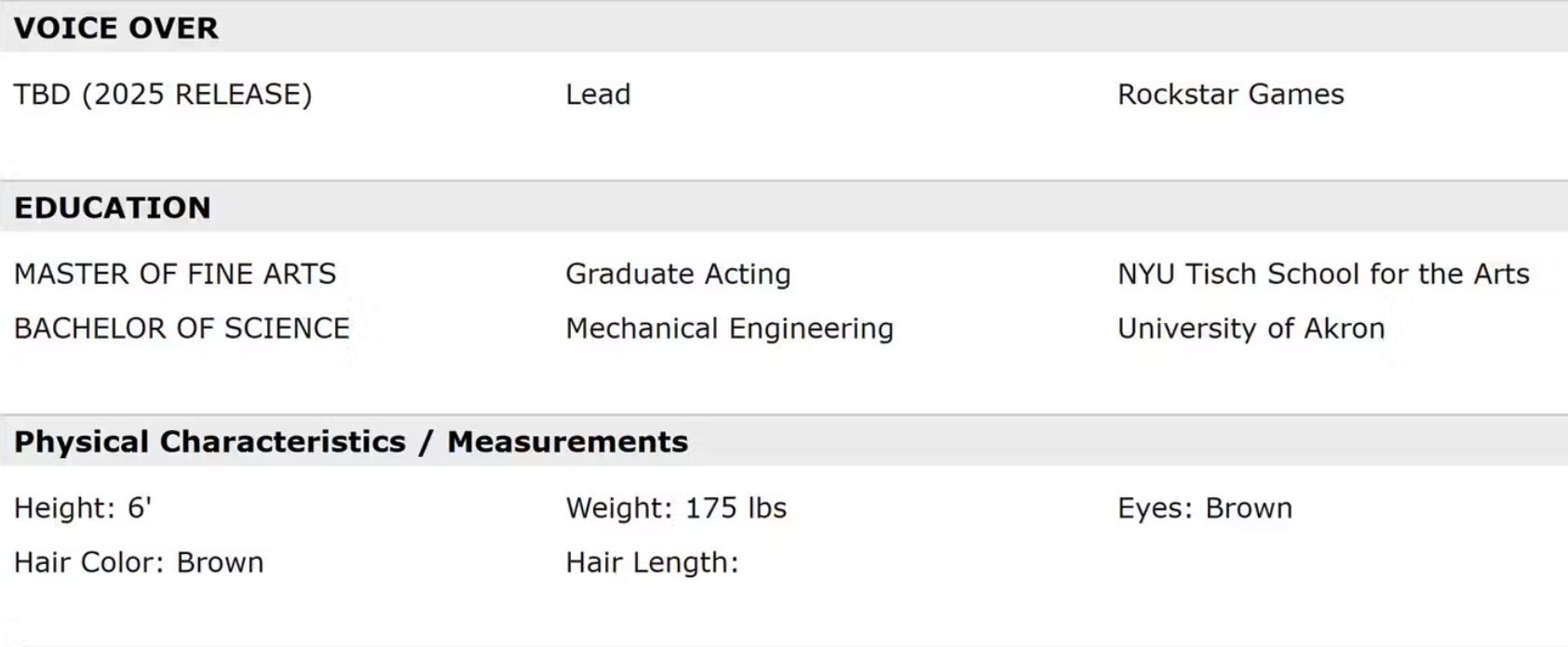Click the Eyes: Brown field
This screenshot has height=647, width=1568.
(x=1204, y=507)
